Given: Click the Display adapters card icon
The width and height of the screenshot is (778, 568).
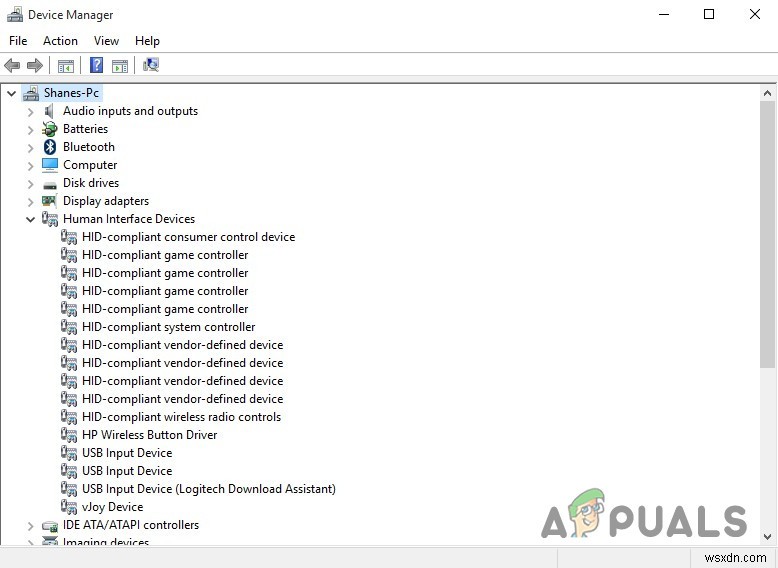Looking at the screenshot, I should [49, 200].
